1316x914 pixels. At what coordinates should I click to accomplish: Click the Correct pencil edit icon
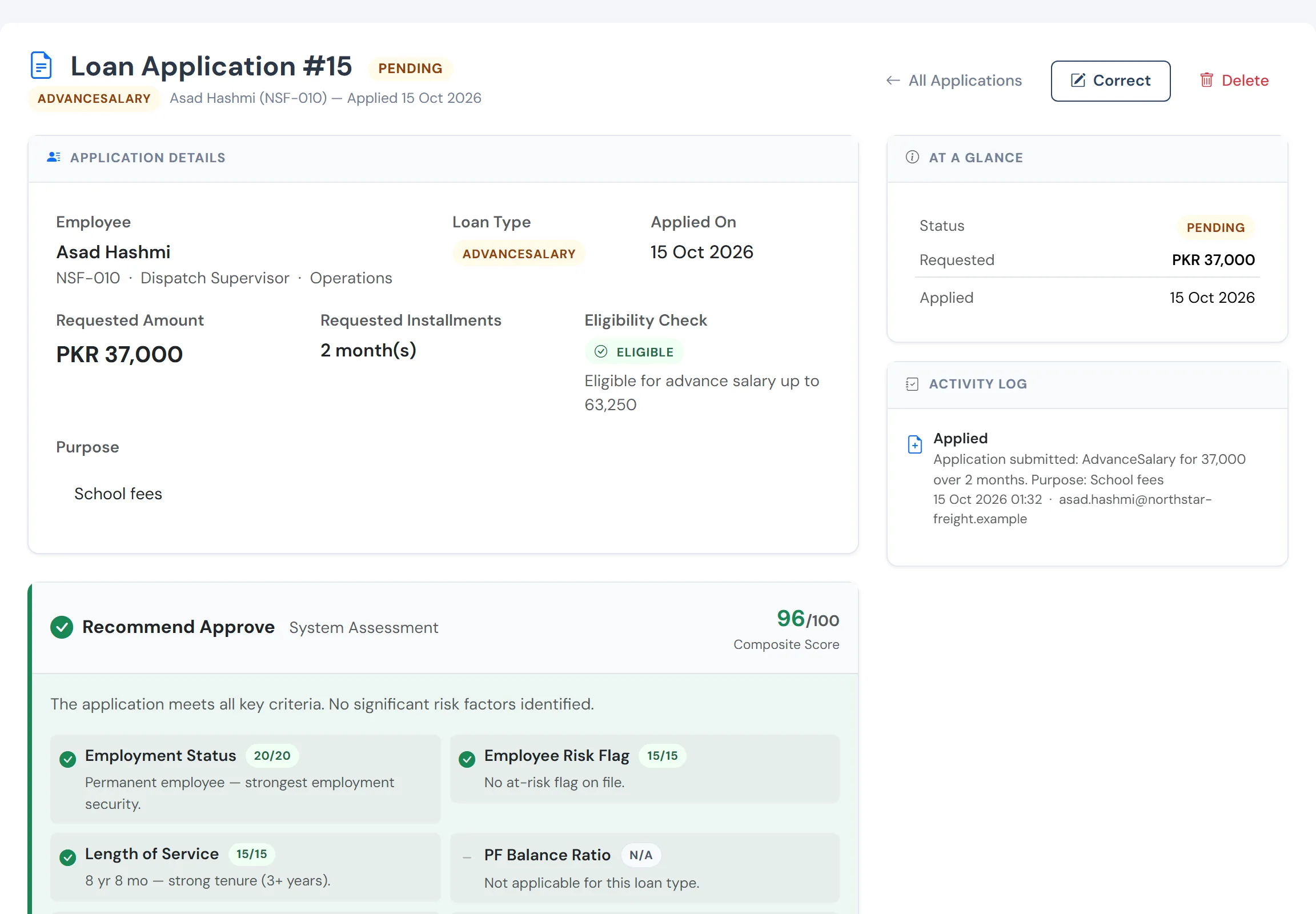(1078, 80)
